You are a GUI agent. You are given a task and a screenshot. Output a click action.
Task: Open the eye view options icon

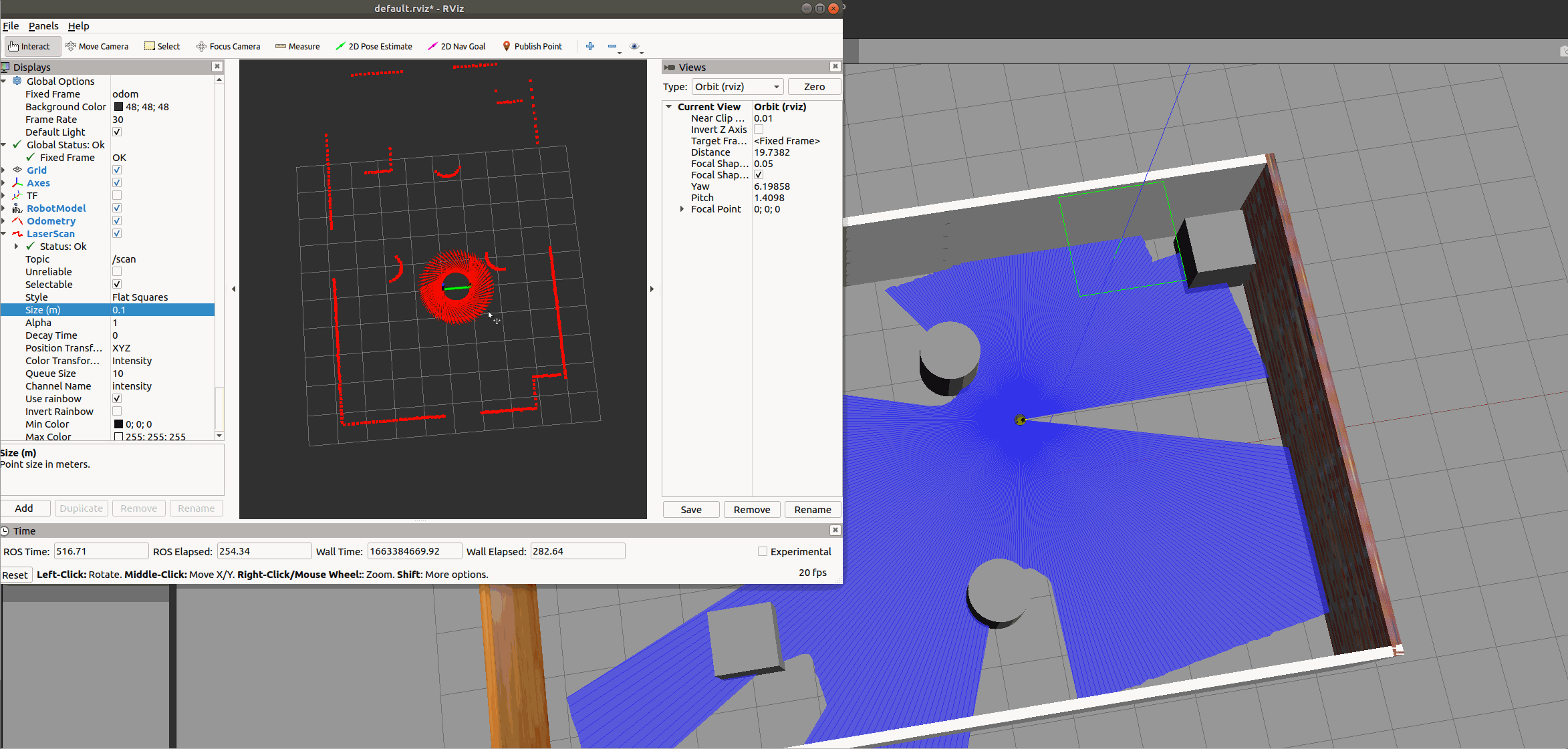[635, 46]
